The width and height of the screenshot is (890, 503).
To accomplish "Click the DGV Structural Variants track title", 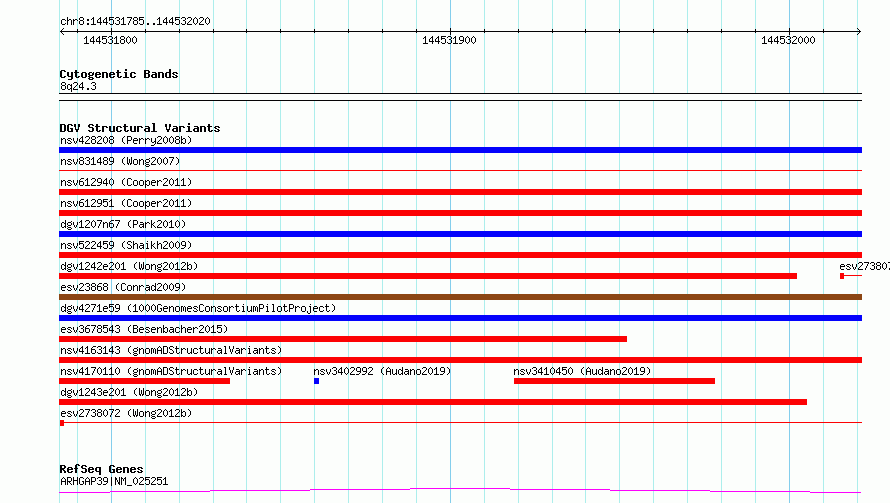I will (140, 128).
